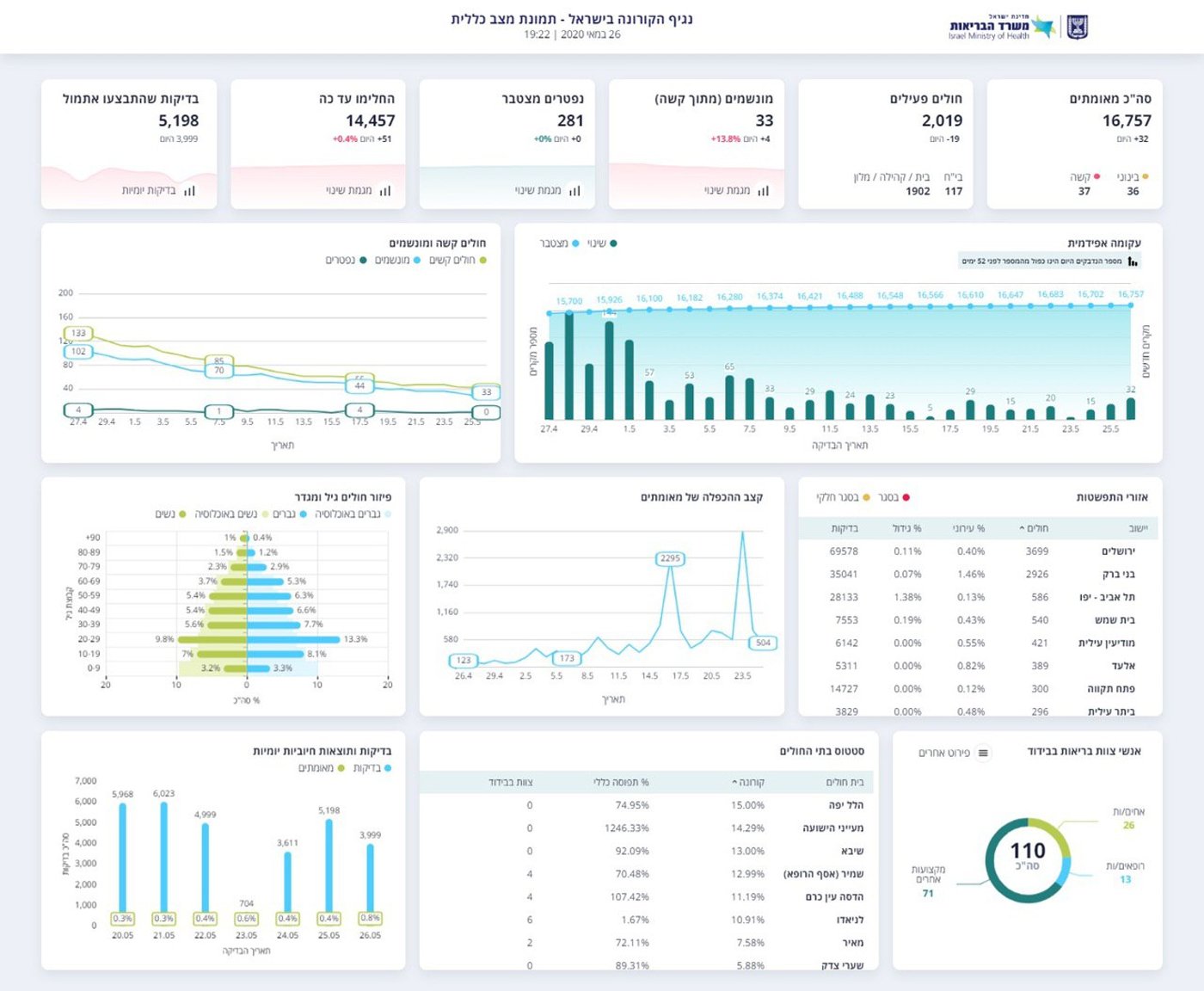1204x991 pixels.
Task: Click the 504 end label in the doubling rate chart
Action: (764, 643)
